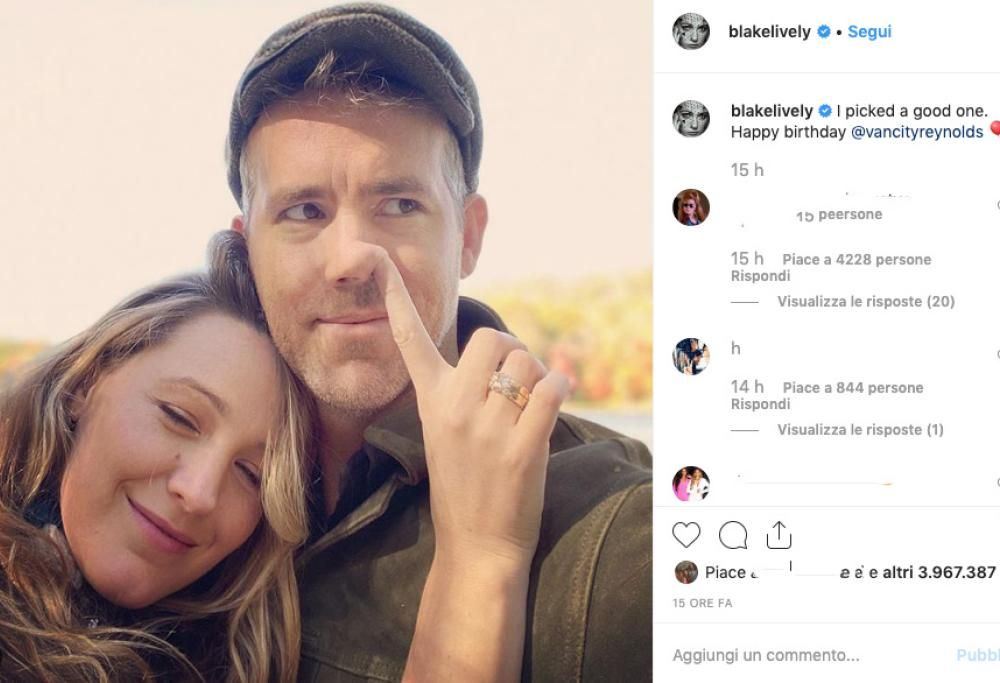Click Rispondi under the 844-likes comment
The image size is (1000, 683).
coord(760,404)
